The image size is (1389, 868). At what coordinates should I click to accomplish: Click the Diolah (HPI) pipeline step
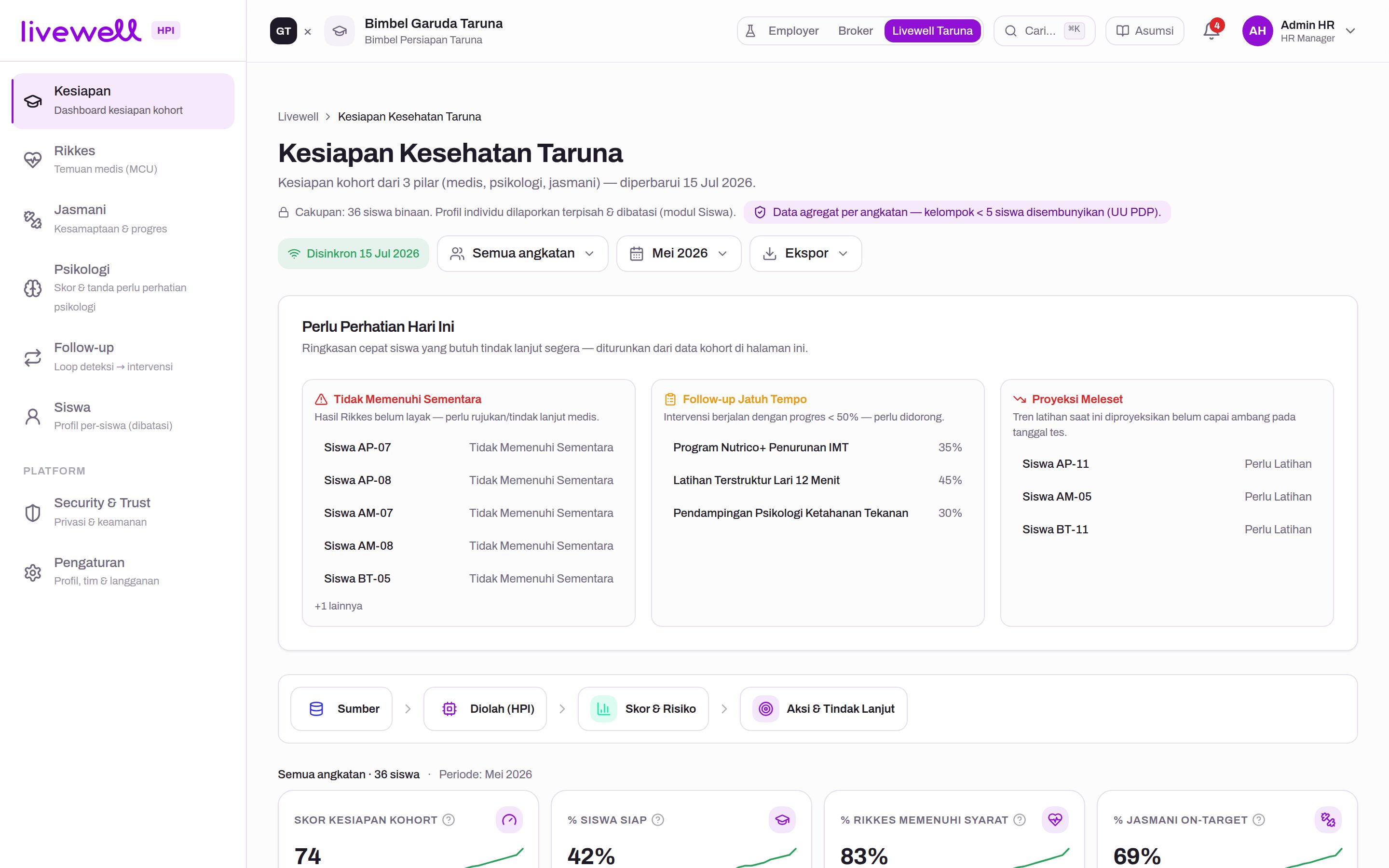click(485, 709)
